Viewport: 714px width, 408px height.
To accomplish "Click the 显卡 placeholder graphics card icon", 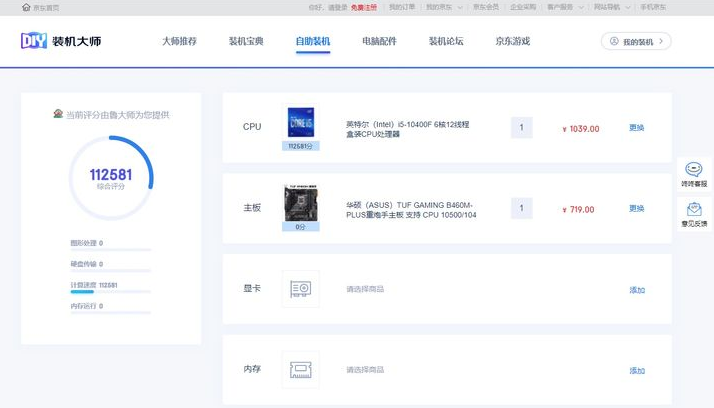I will [301, 289].
